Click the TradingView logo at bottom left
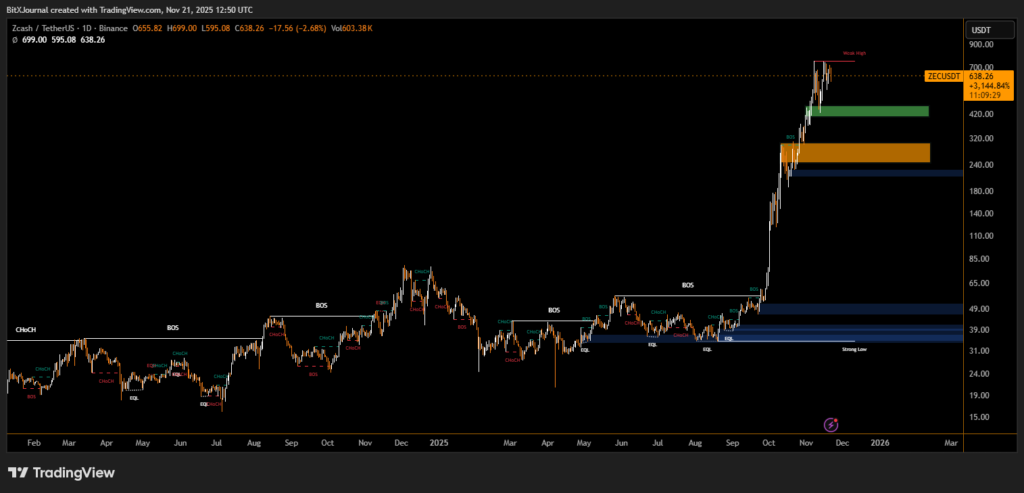The width and height of the screenshot is (1024, 493). pos(61,473)
